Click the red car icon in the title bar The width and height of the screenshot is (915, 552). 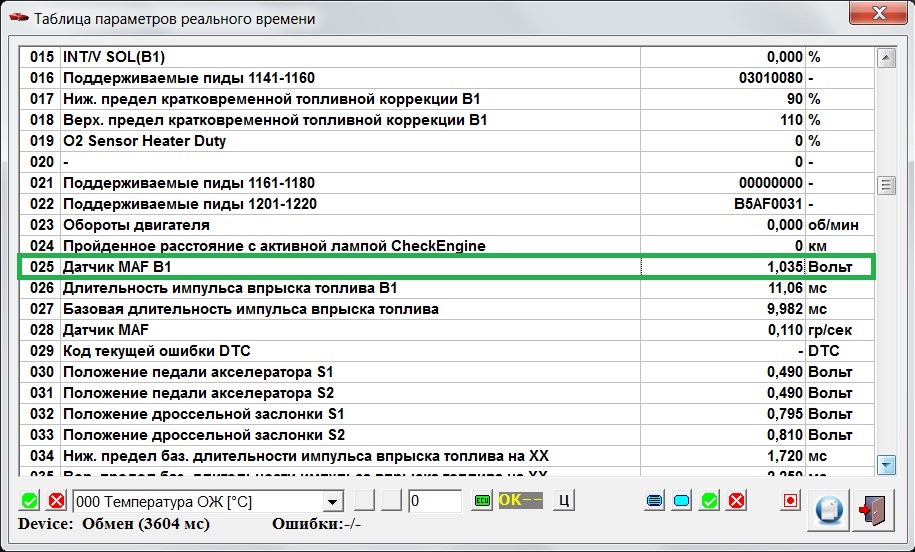(19, 18)
